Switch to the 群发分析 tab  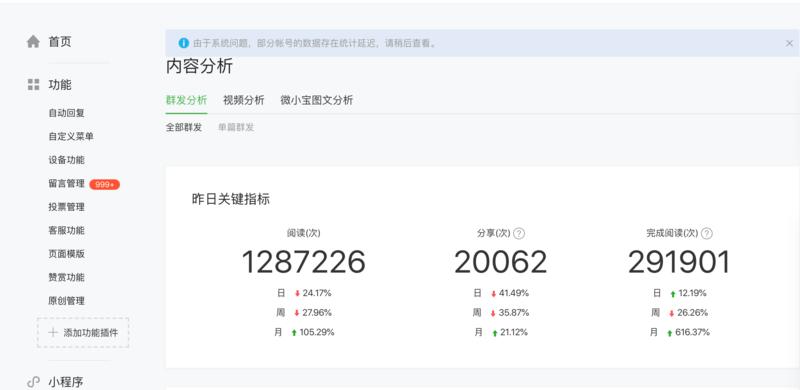pyautogui.click(x=186, y=100)
